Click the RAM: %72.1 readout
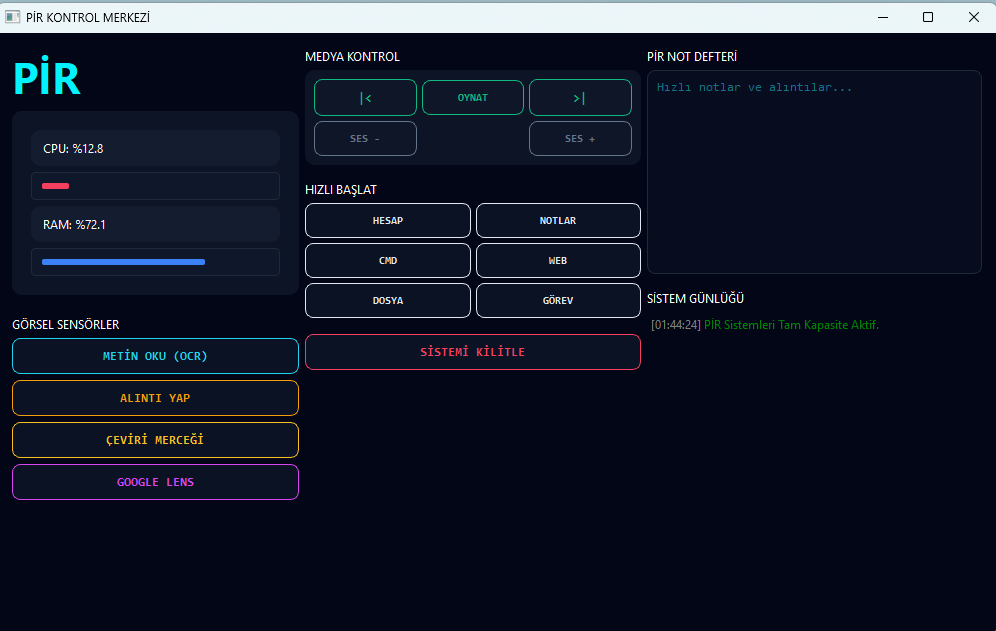Viewport: 996px width, 631px height. click(155, 224)
